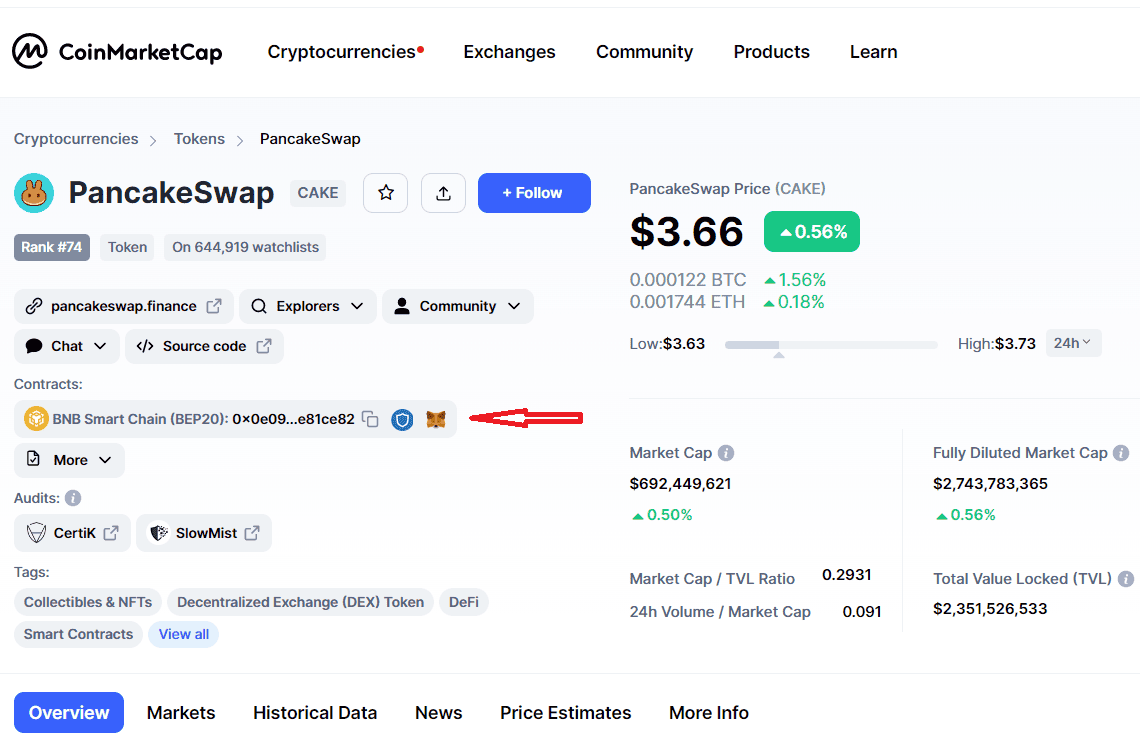This screenshot has height=734, width=1140.
Task: Click the Explorers magnifier icon
Action: point(259,306)
